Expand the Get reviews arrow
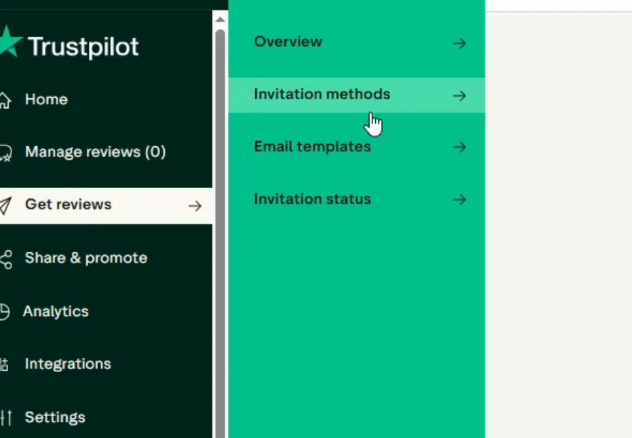The height and width of the screenshot is (438, 632). pos(195,206)
